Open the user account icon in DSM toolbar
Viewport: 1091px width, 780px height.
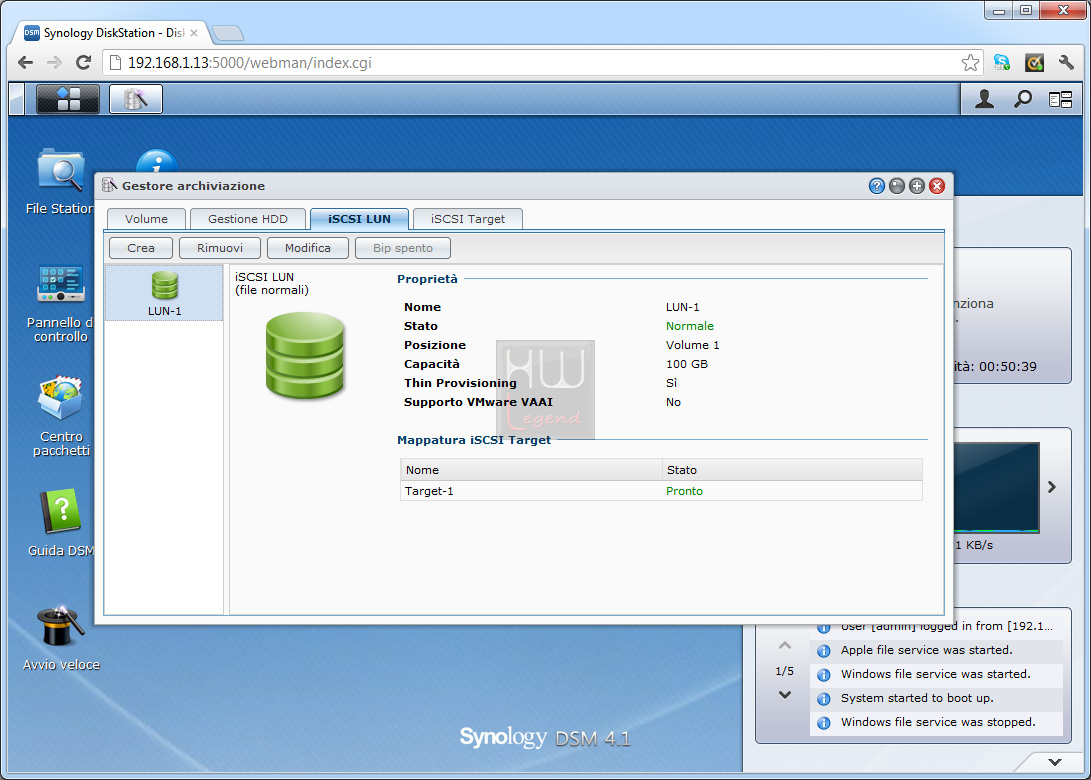pyautogui.click(x=984, y=100)
